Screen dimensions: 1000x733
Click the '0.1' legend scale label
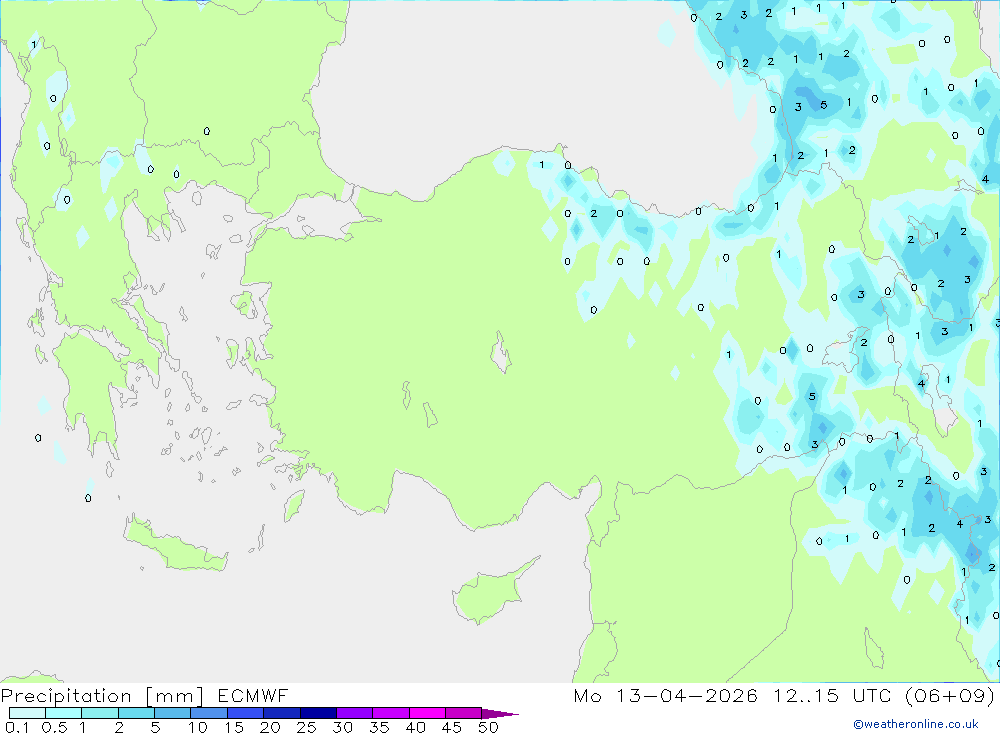[17, 727]
